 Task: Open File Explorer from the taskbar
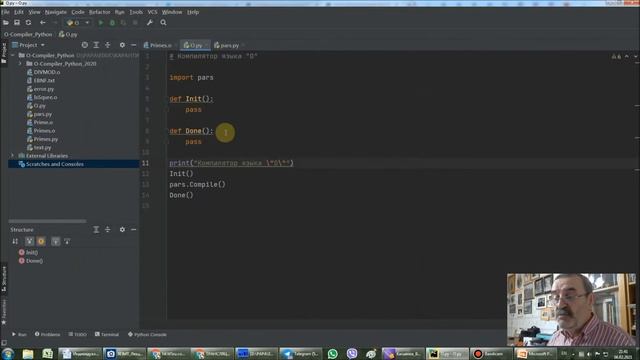tap(28, 353)
